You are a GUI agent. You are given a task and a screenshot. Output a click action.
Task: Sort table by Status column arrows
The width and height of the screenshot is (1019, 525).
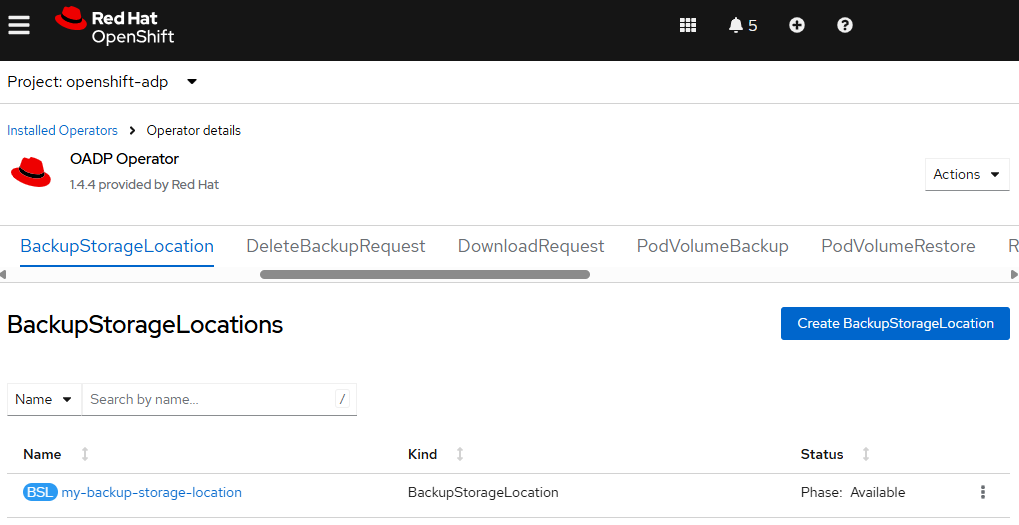pyautogui.click(x=866, y=454)
